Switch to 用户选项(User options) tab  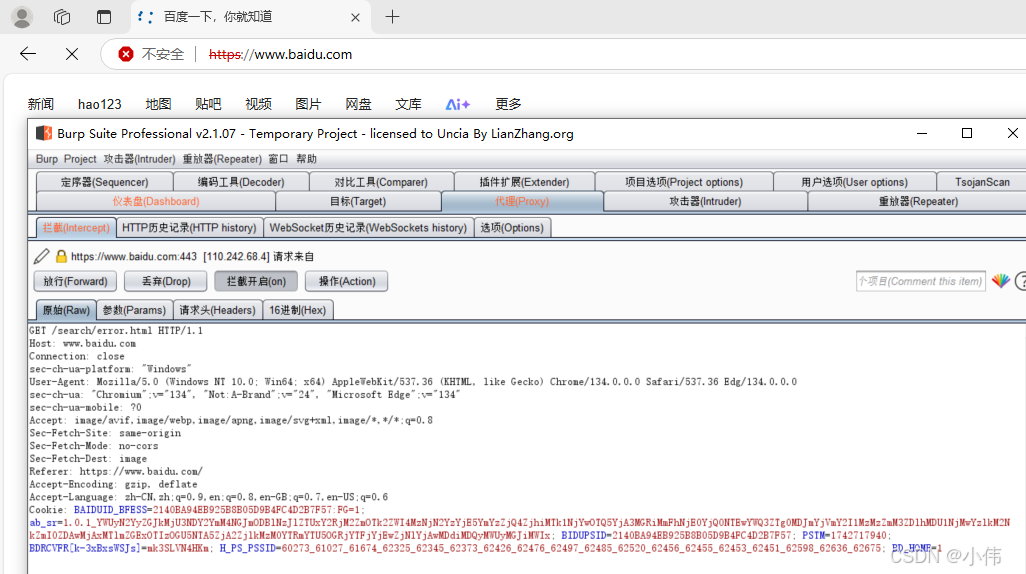click(855, 182)
